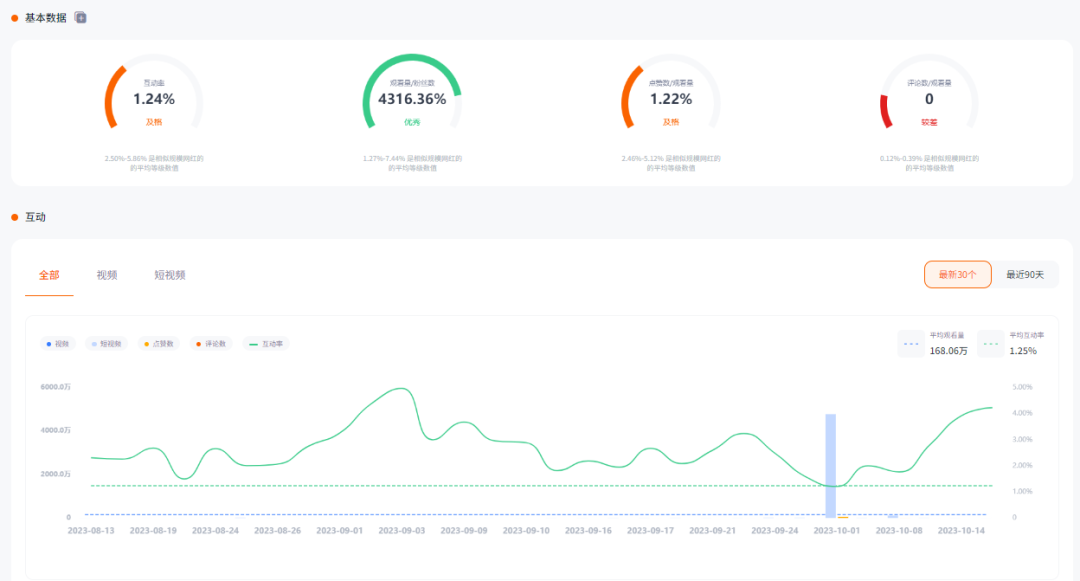
Task: Click the 2.46%-5.12% benchmark description
Action: (671, 163)
